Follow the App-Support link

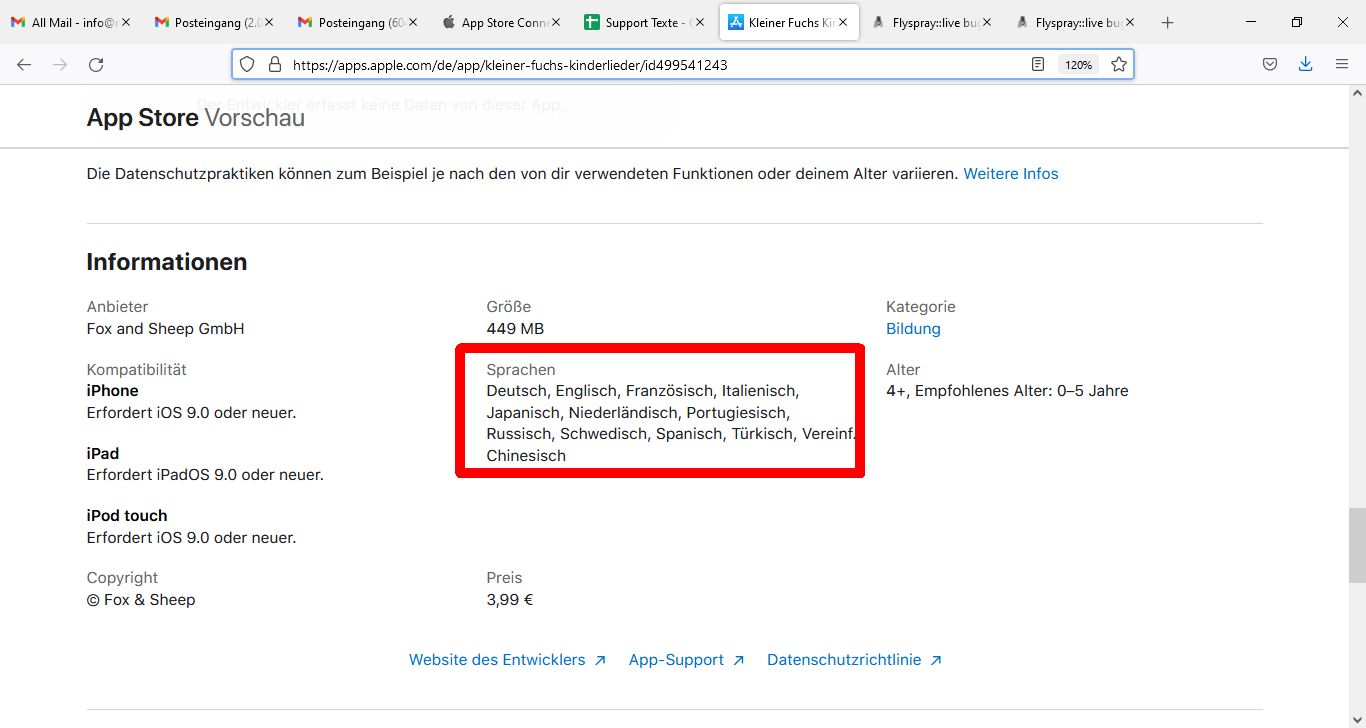[687, 660]
